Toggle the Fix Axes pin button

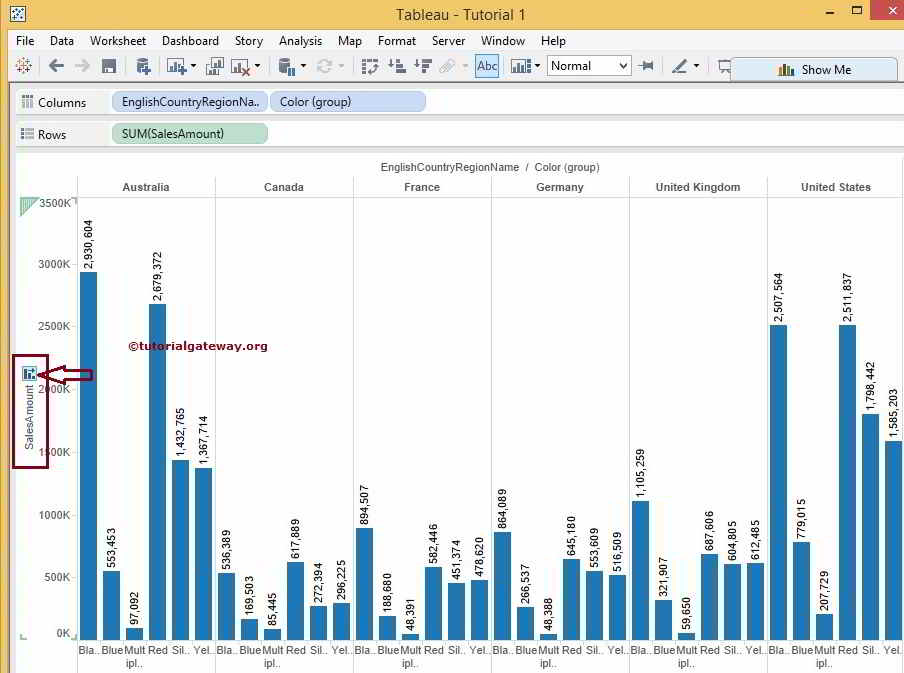646,66
